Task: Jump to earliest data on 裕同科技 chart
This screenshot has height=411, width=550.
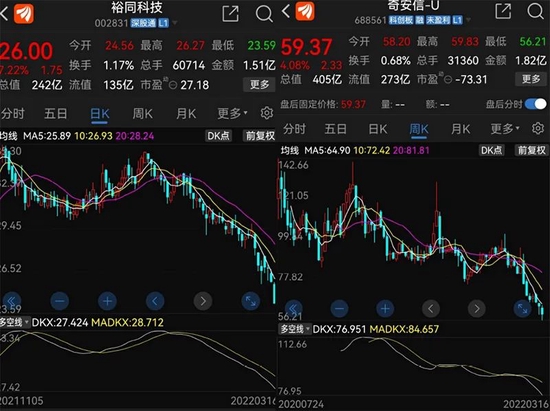Action: coord(12,301)
